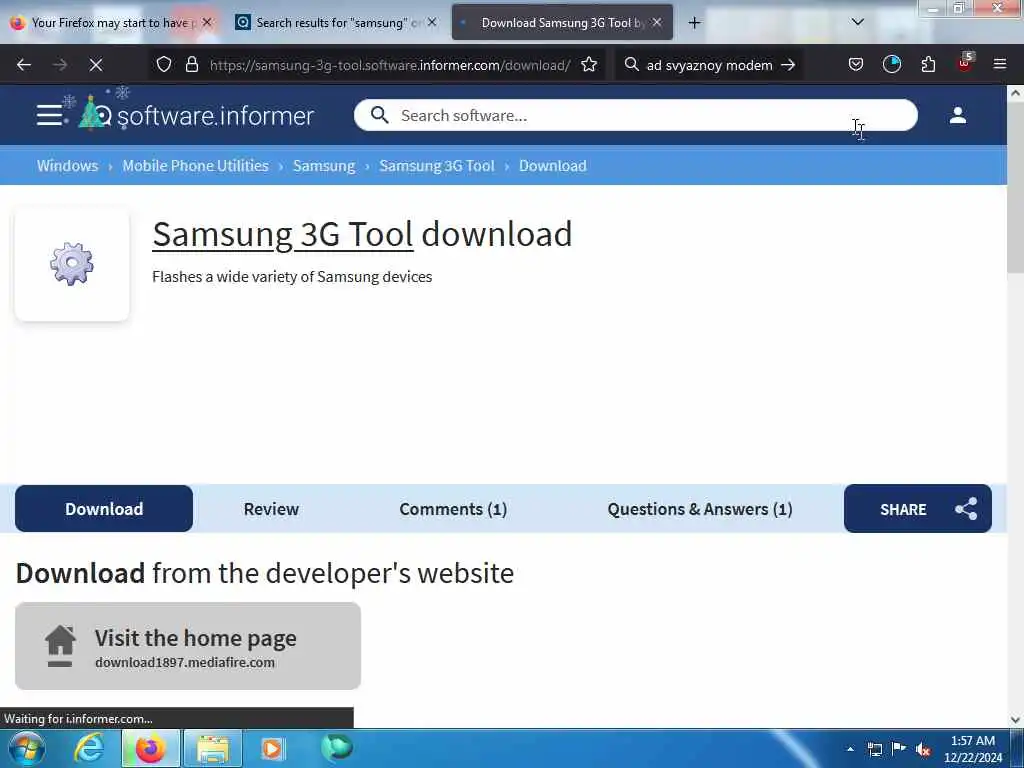Open Windows Explorer folder from taskbar

(213, 748)
